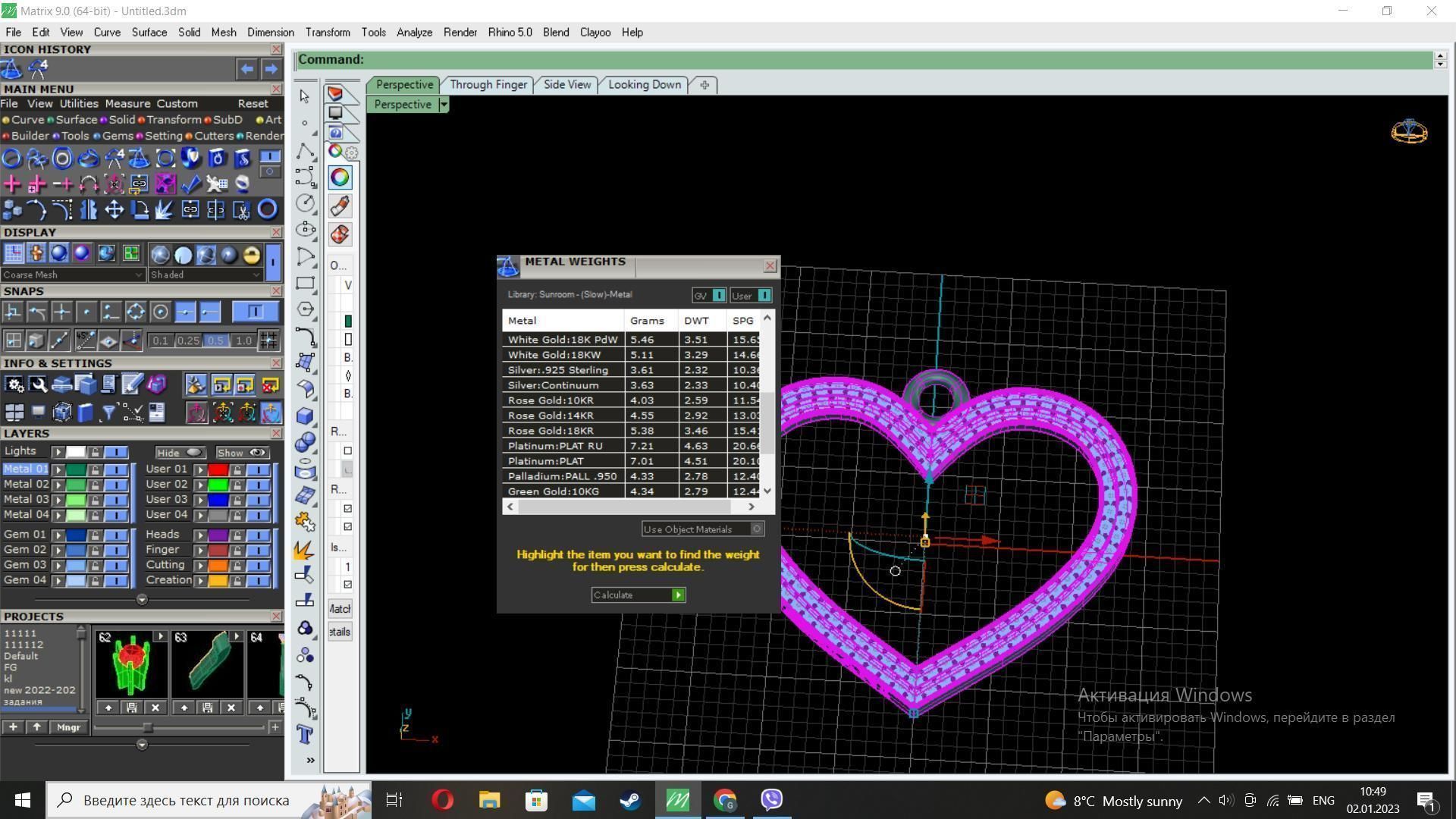This screenshot has width=1456, height=819.
Task: Select the arrow pointer tool in side toolbar
Action: (x=305, y=96)
